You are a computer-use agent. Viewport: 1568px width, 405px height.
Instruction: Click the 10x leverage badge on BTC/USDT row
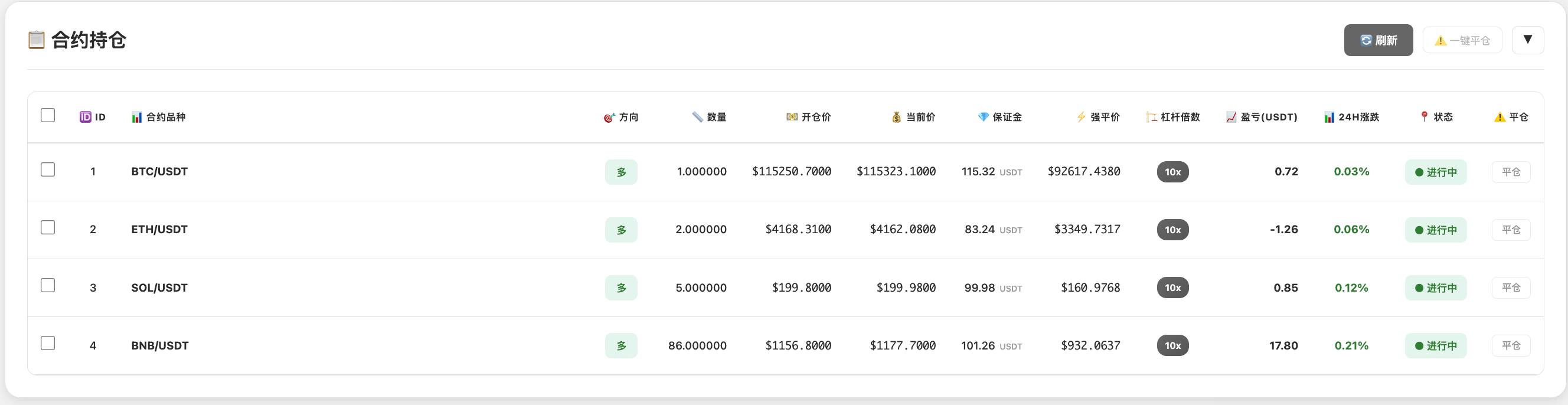point(1173,172)
